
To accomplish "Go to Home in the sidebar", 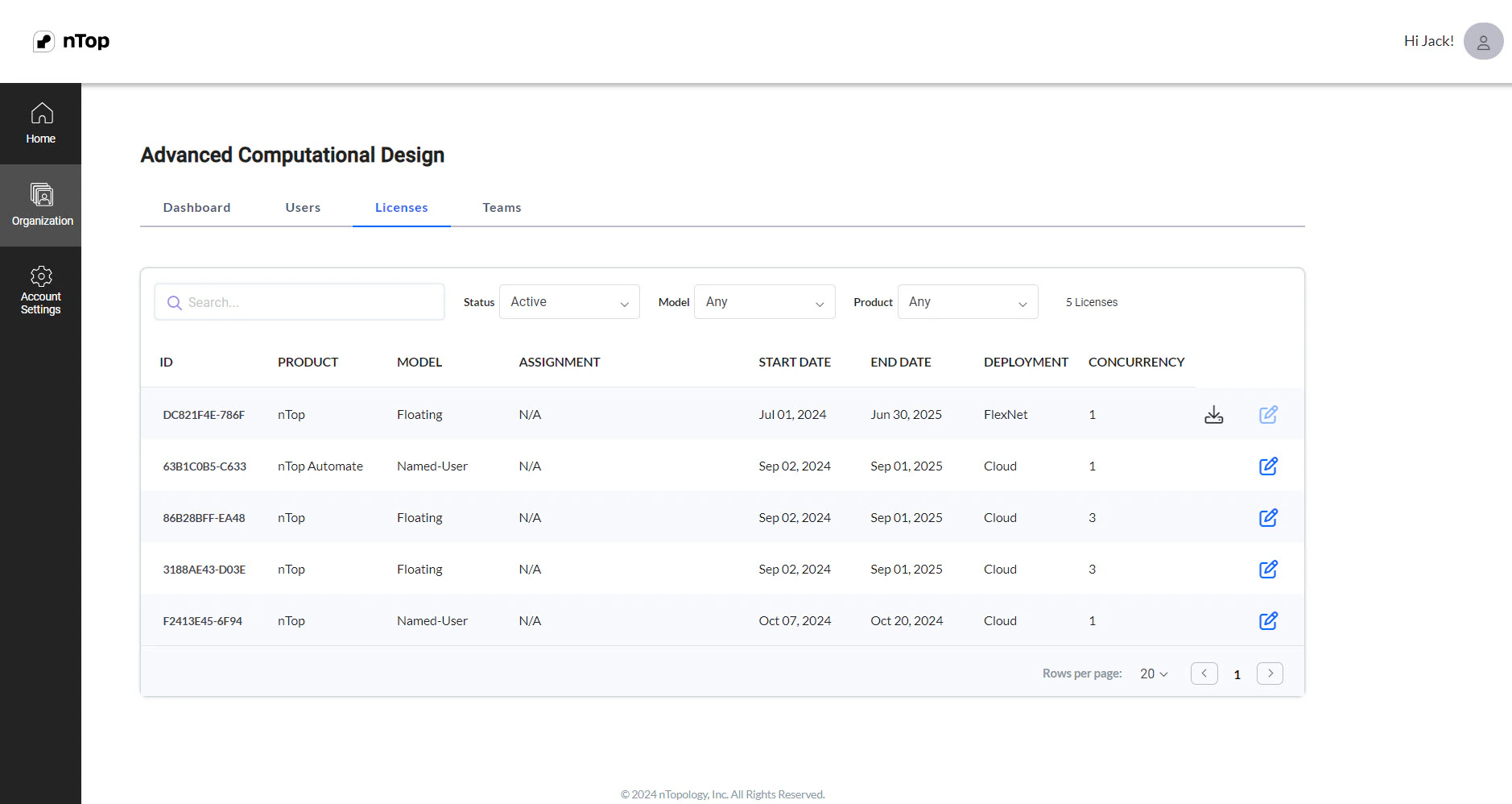I will pos(40,124).
